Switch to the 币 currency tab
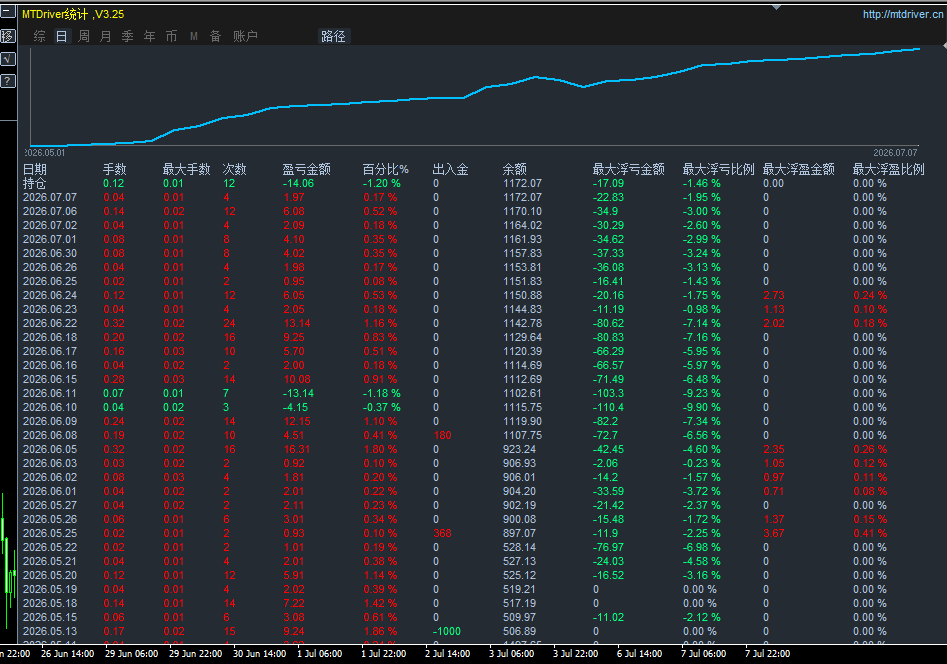Viewport: 947px width, 664px height. tap(172, 36)
